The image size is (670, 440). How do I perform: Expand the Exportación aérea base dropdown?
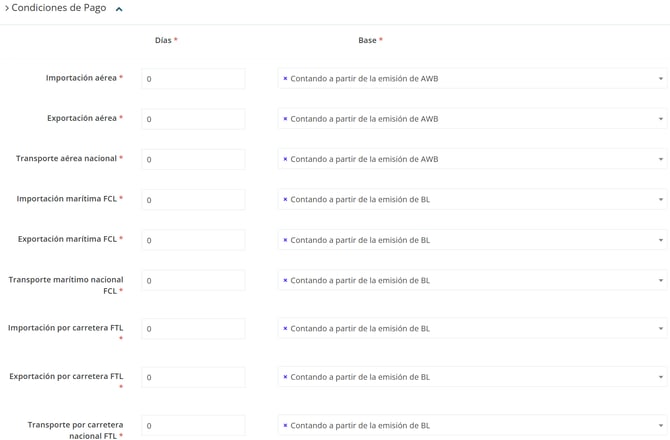(660, 119)
